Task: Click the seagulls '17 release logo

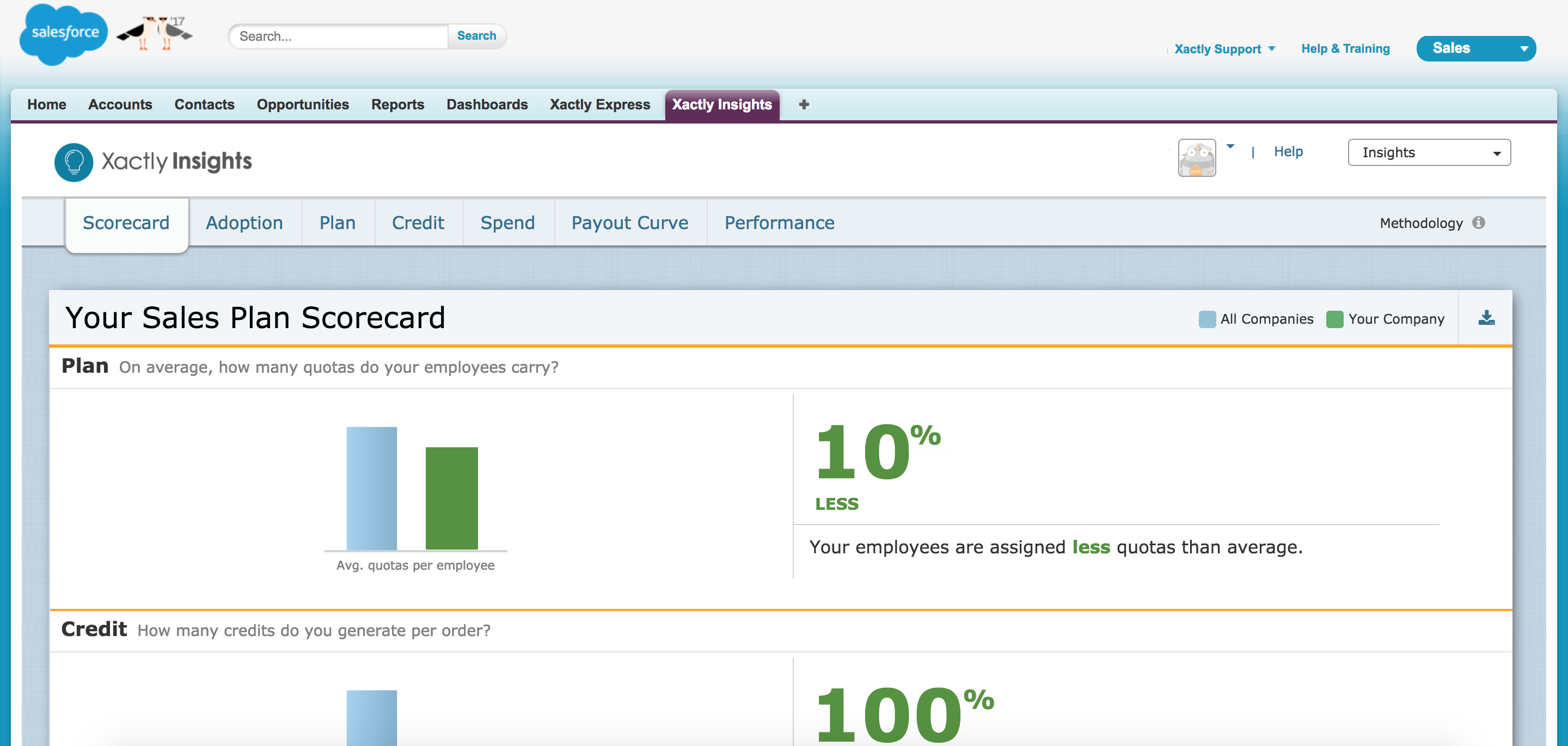Action: tap(155, 33)
